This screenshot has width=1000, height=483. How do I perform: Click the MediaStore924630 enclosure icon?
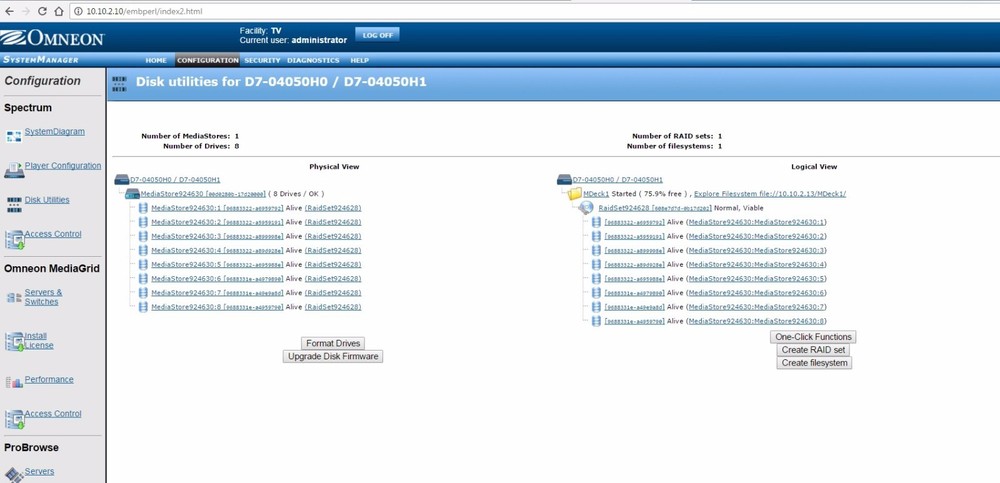click(x=132, y=194)
